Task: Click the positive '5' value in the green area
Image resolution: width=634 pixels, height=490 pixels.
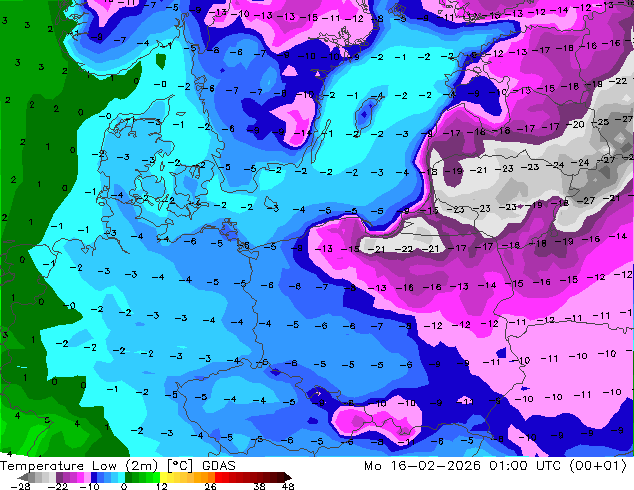Action: pos(47,420)
